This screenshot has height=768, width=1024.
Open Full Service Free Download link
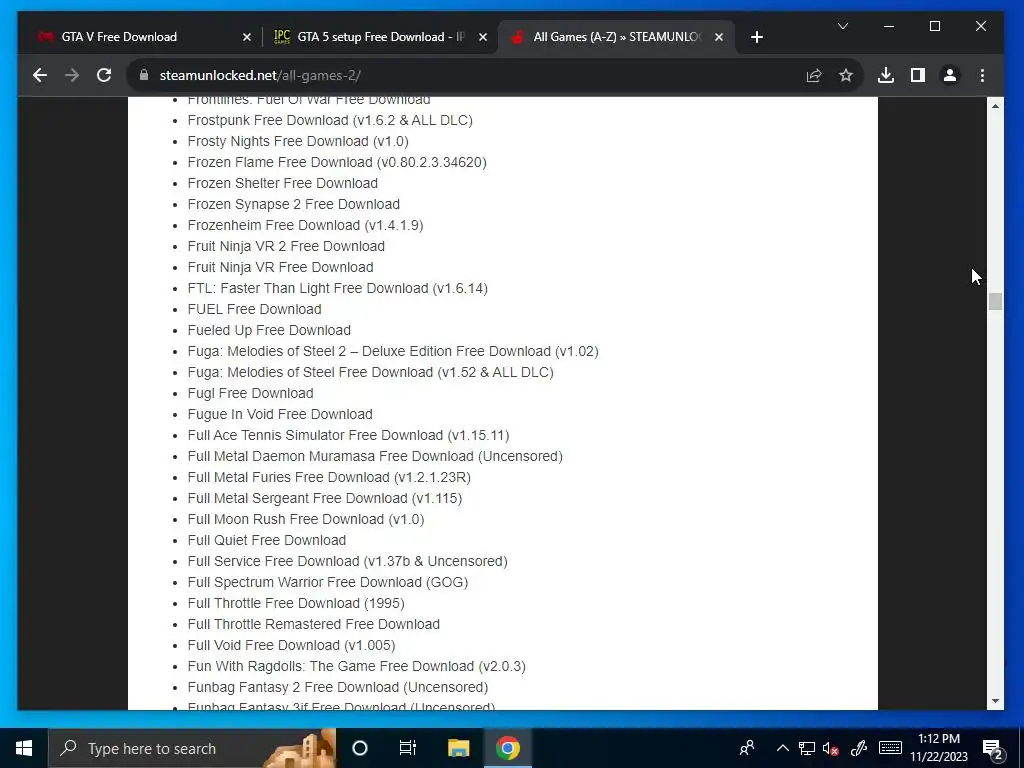[x=347, y=561]
